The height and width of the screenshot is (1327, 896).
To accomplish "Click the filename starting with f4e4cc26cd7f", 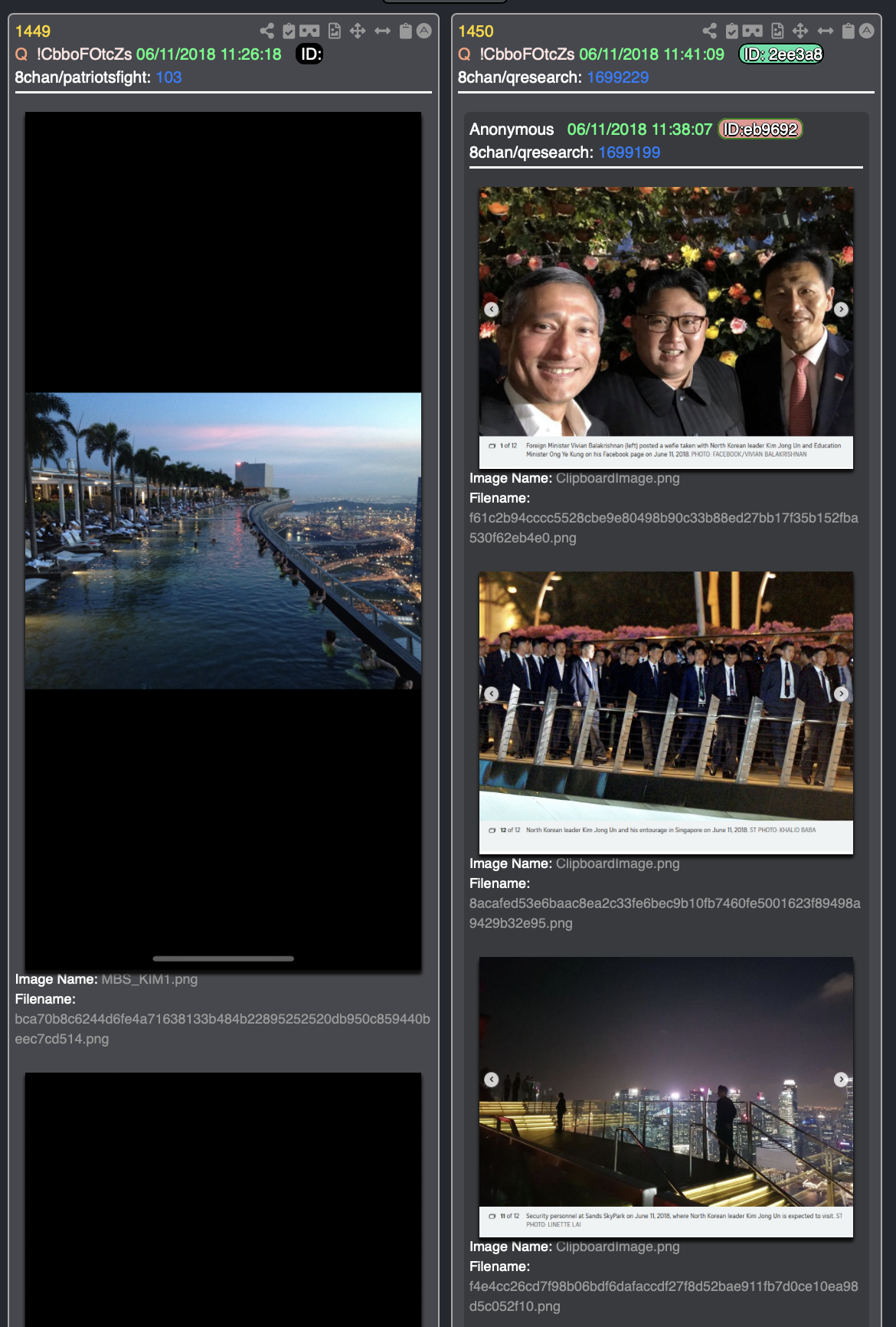I will click(x=664, y=1296).
